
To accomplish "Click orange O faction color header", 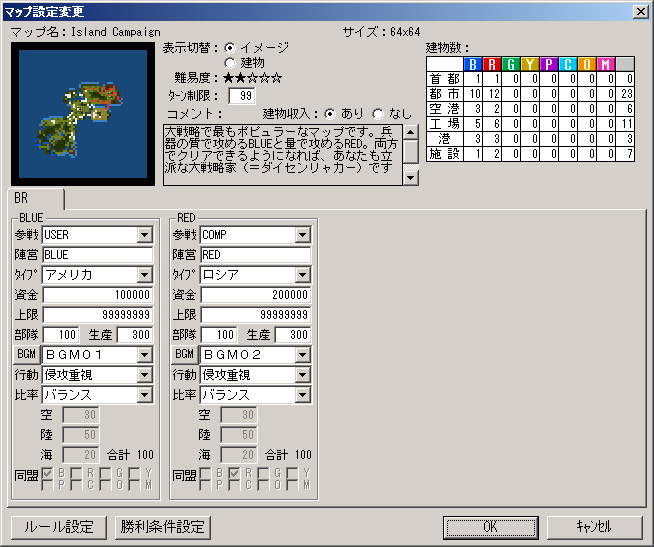I will click(587, 64).
